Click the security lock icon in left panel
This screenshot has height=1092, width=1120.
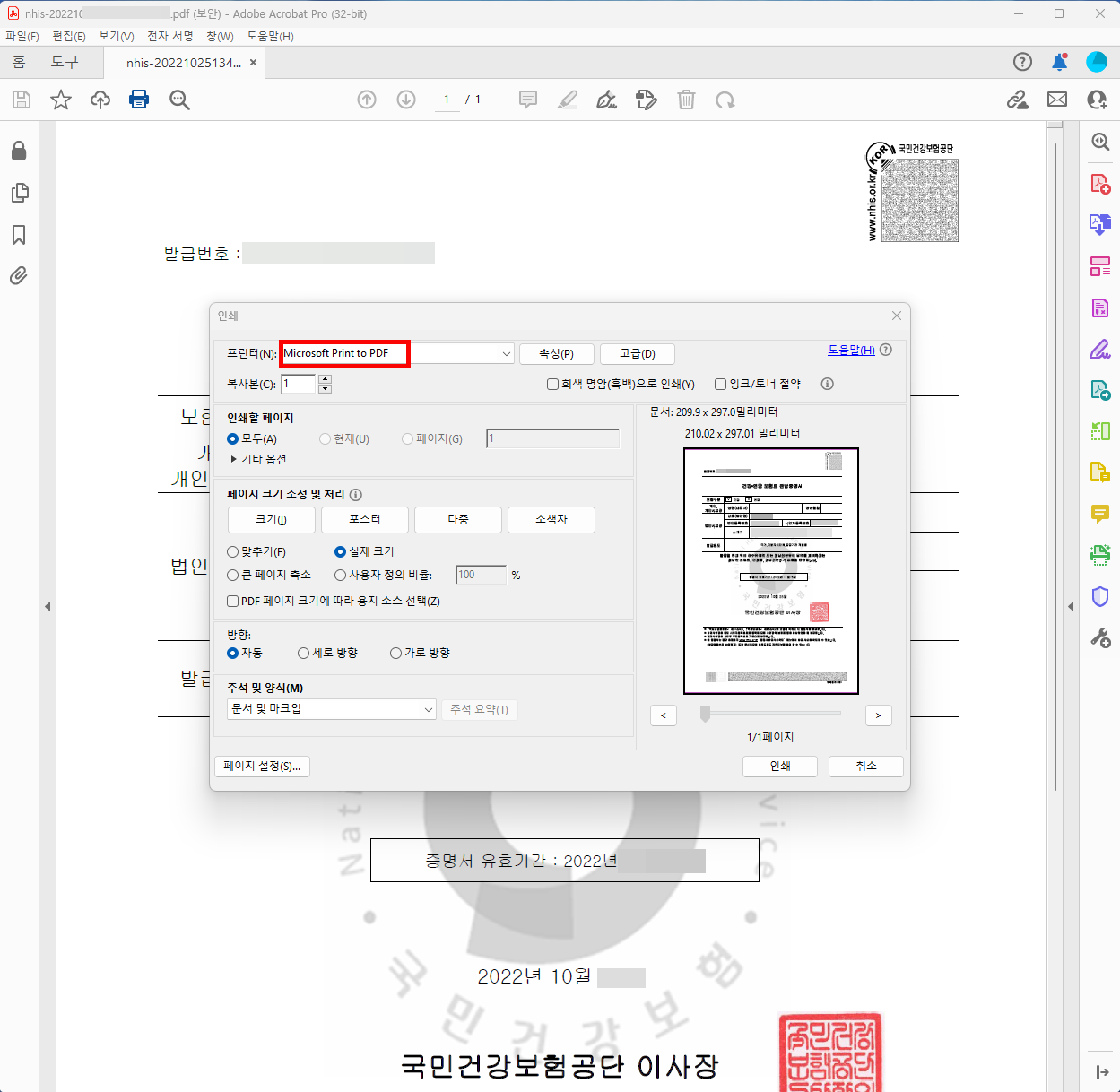[x=19, y=151]
